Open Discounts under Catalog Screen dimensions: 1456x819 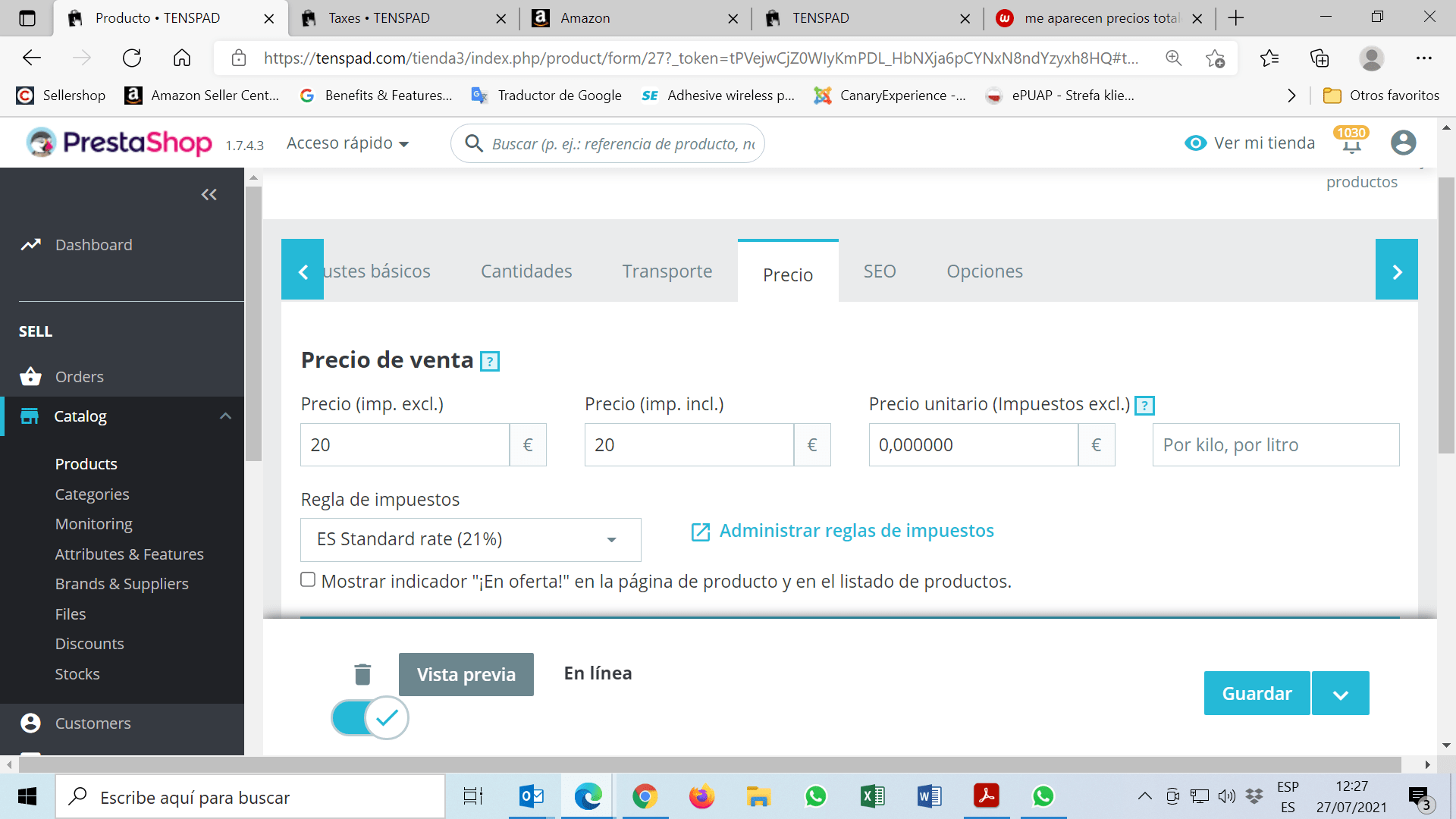pyautogui.click(x=89, y=644)
